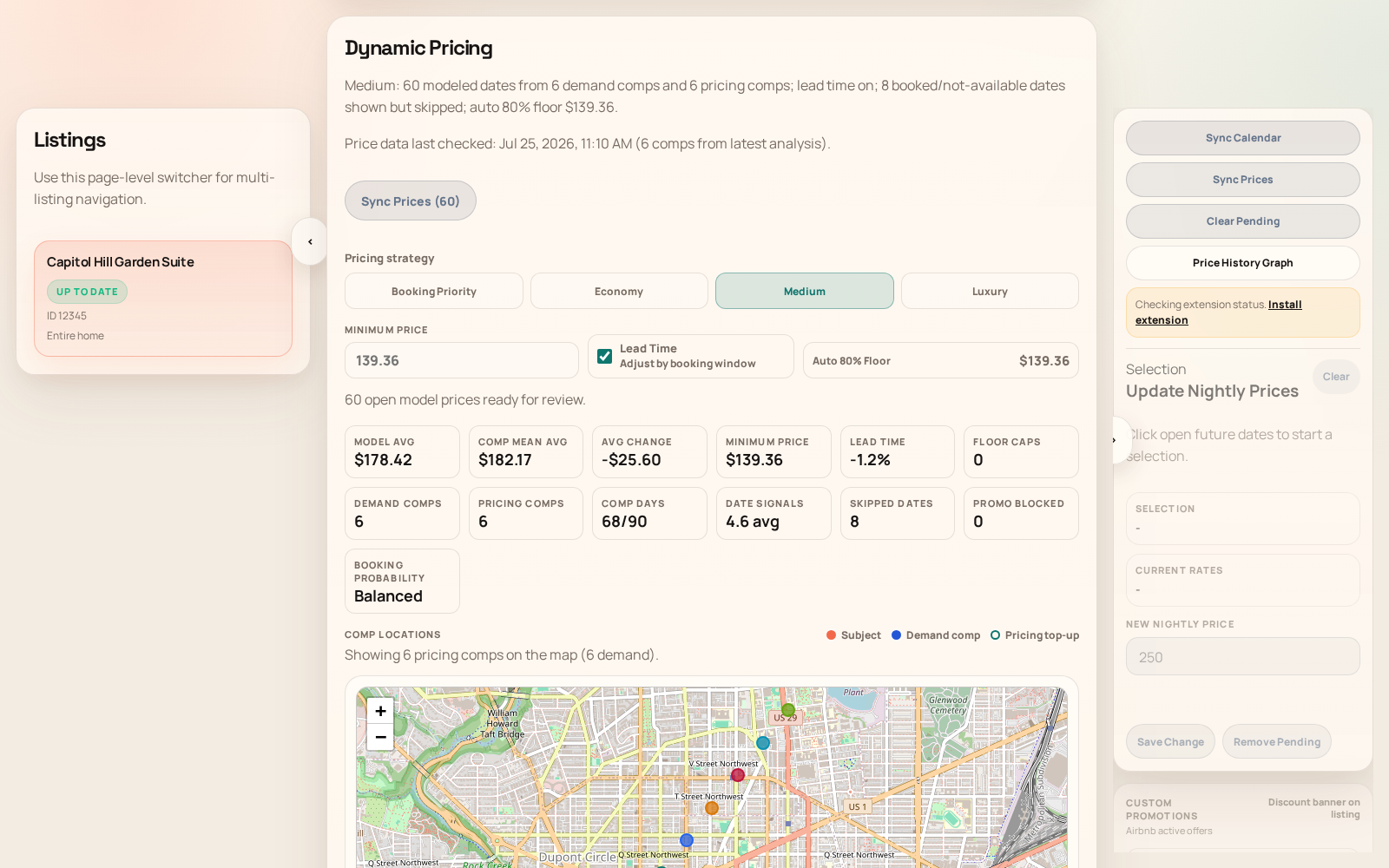
Task: Click the UP TO DATE status badge
Action: coord(87,292)
